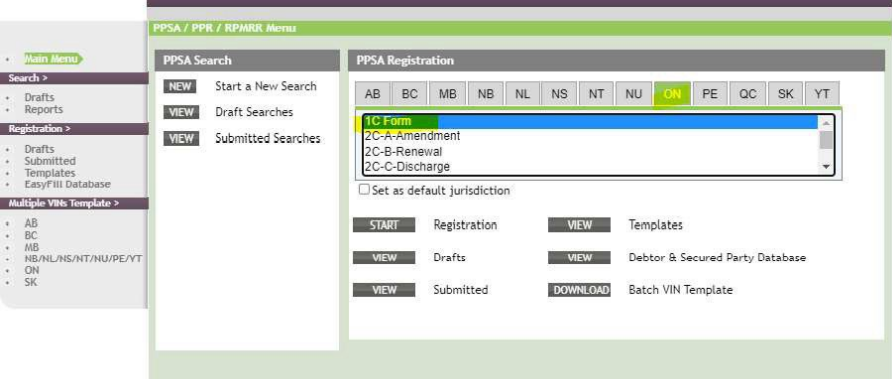Select the PE jurisdiction tab

pyautogui.click(x=710, y=94)
